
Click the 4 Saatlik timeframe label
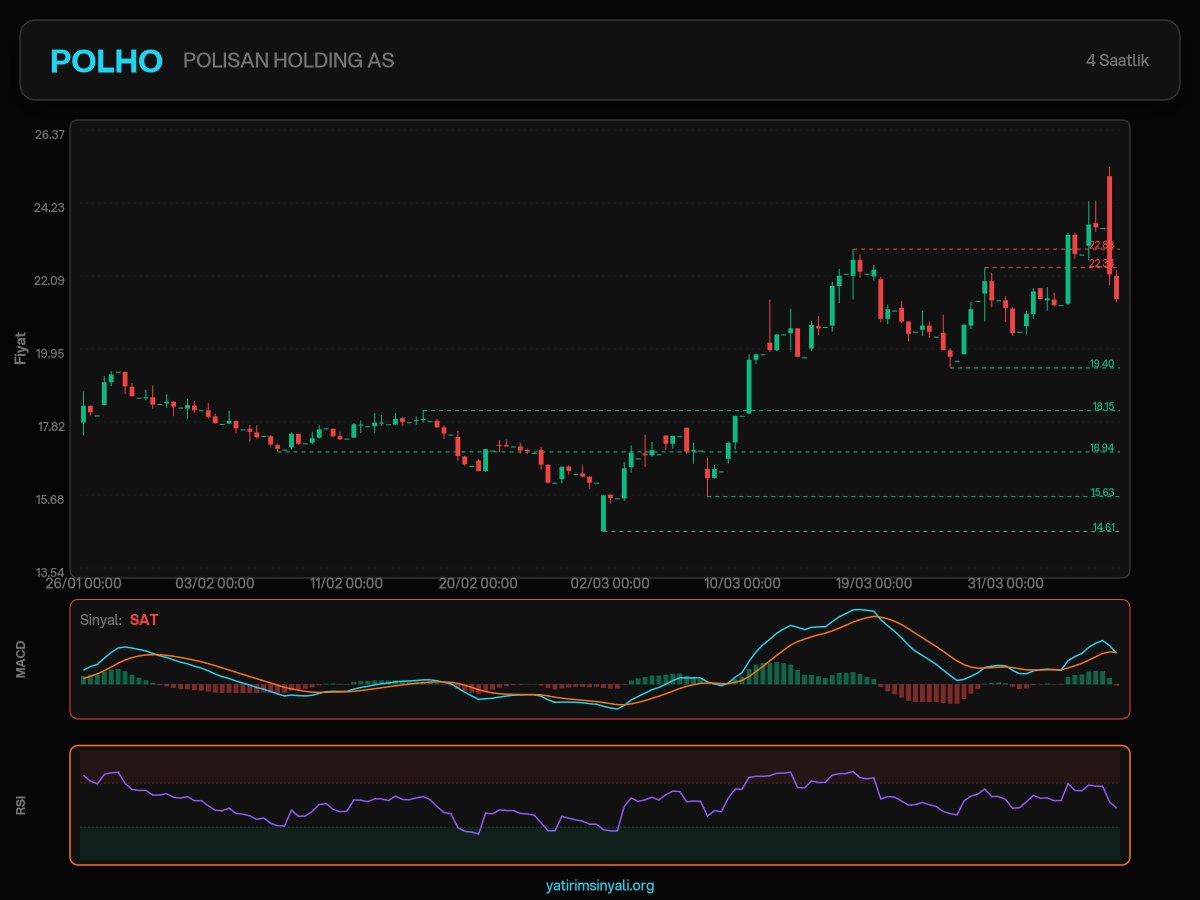(1117, 61)
